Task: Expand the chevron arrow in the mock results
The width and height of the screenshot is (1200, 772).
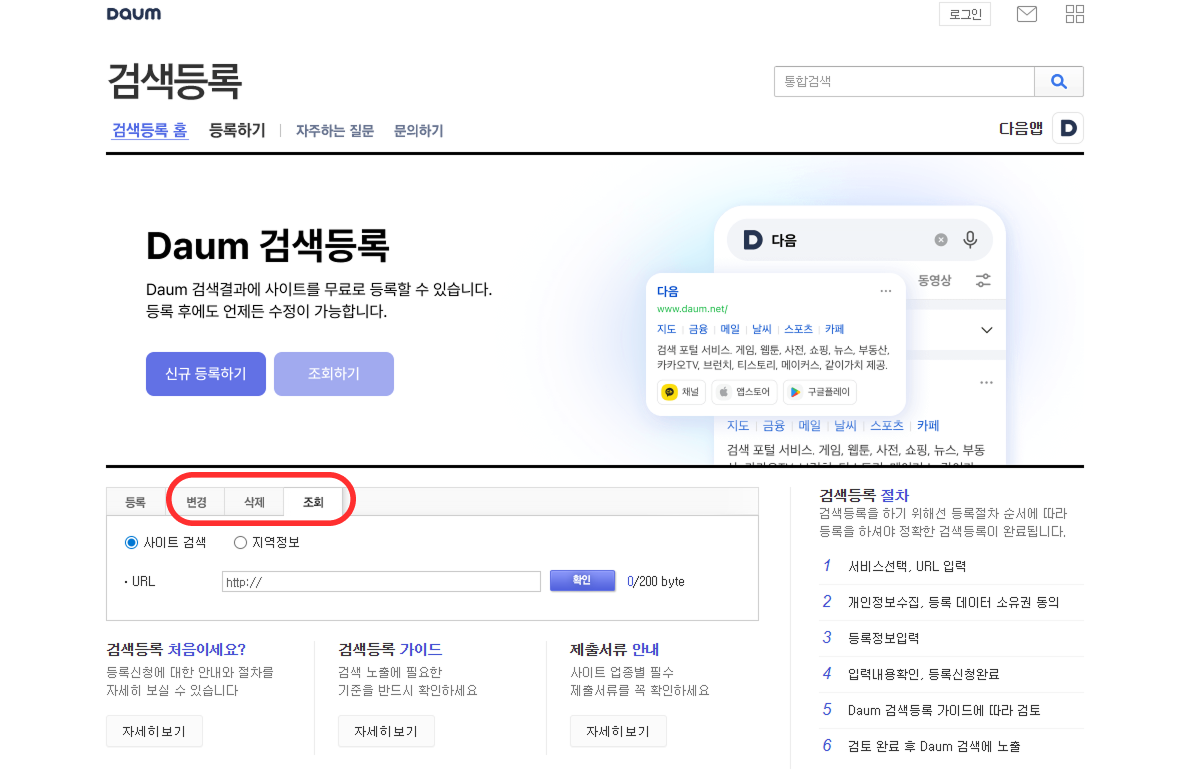Action: pos(987,330)
